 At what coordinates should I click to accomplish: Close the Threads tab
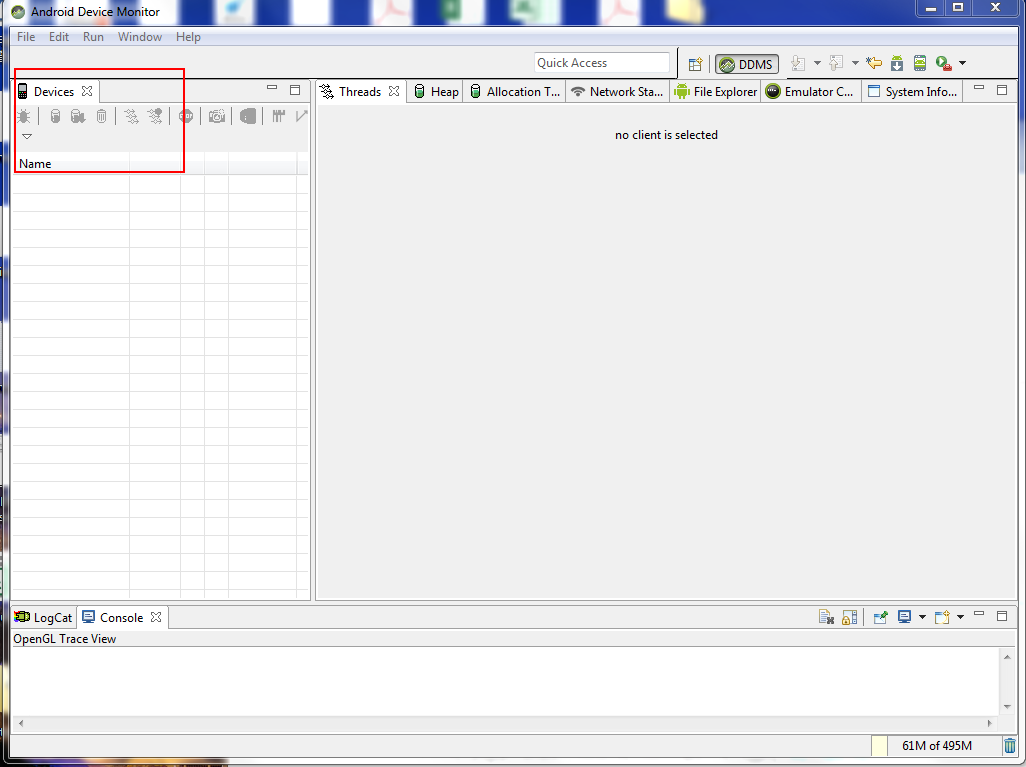pyautogui.click(x=394, y=91)
